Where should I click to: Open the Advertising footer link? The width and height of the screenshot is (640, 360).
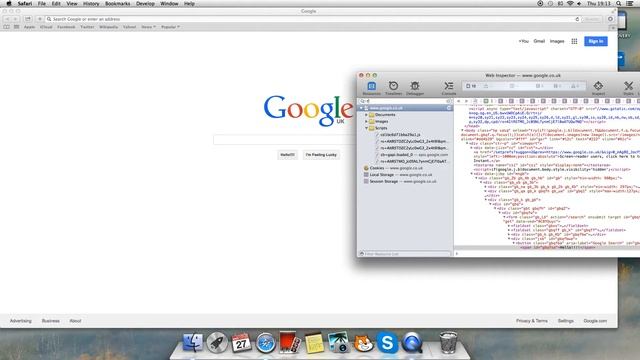pyautogui.click(x=21, y=321)
